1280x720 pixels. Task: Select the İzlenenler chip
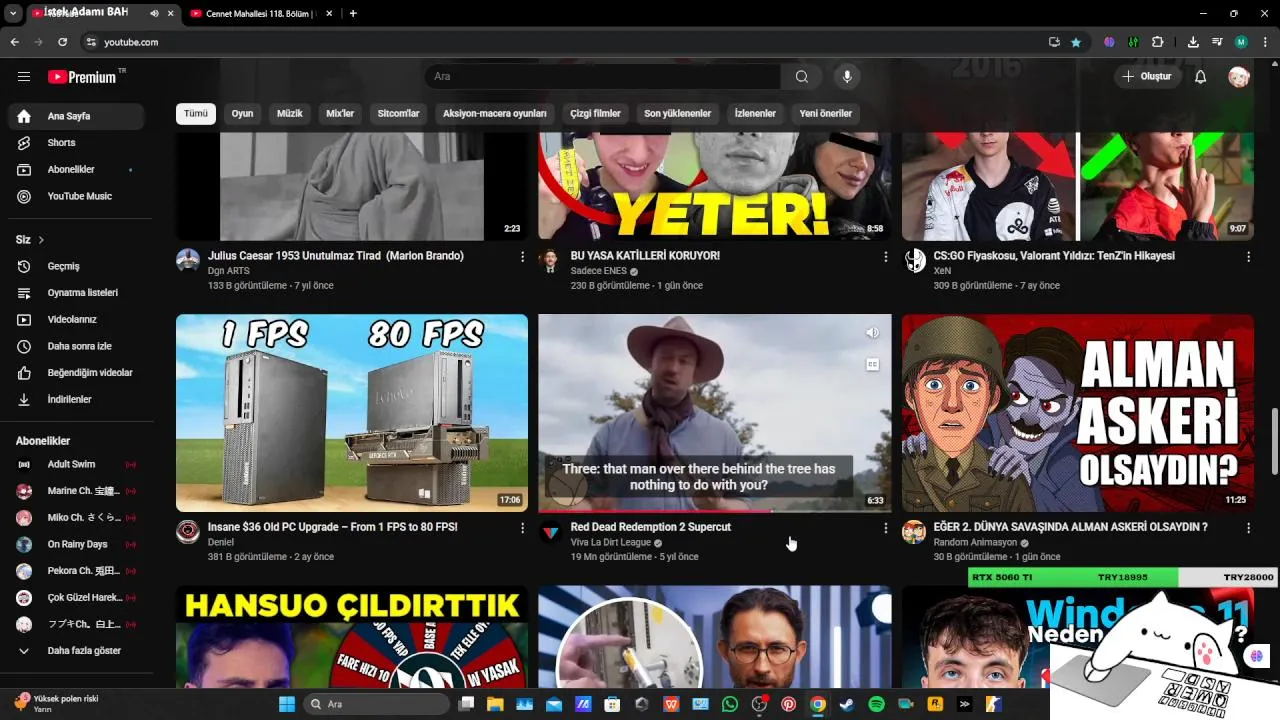[755, 113]
